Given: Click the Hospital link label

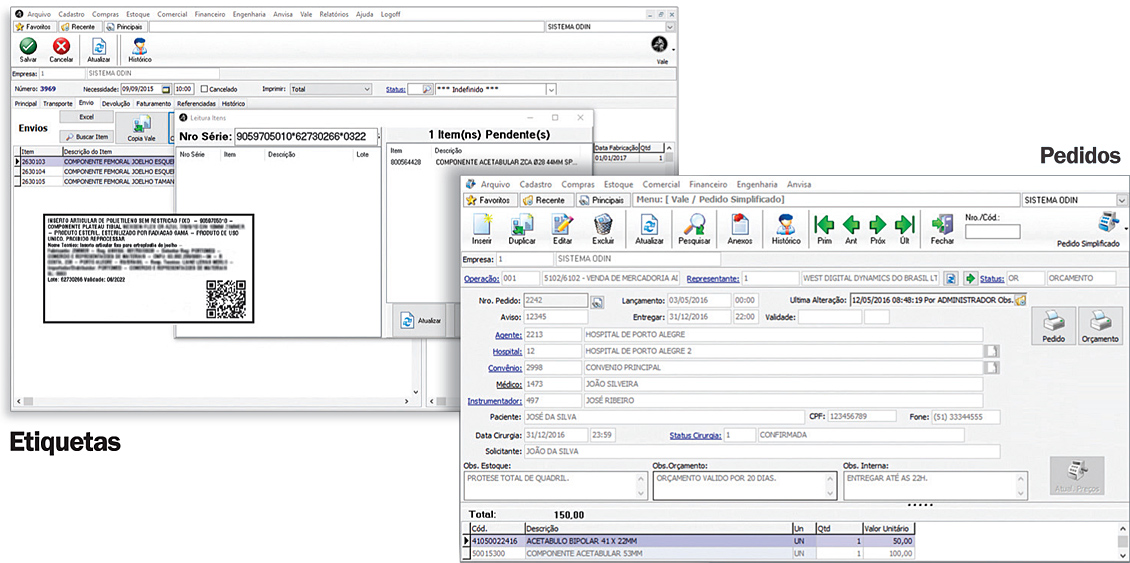Looking at the screenshot, I should tap(508, 352).
